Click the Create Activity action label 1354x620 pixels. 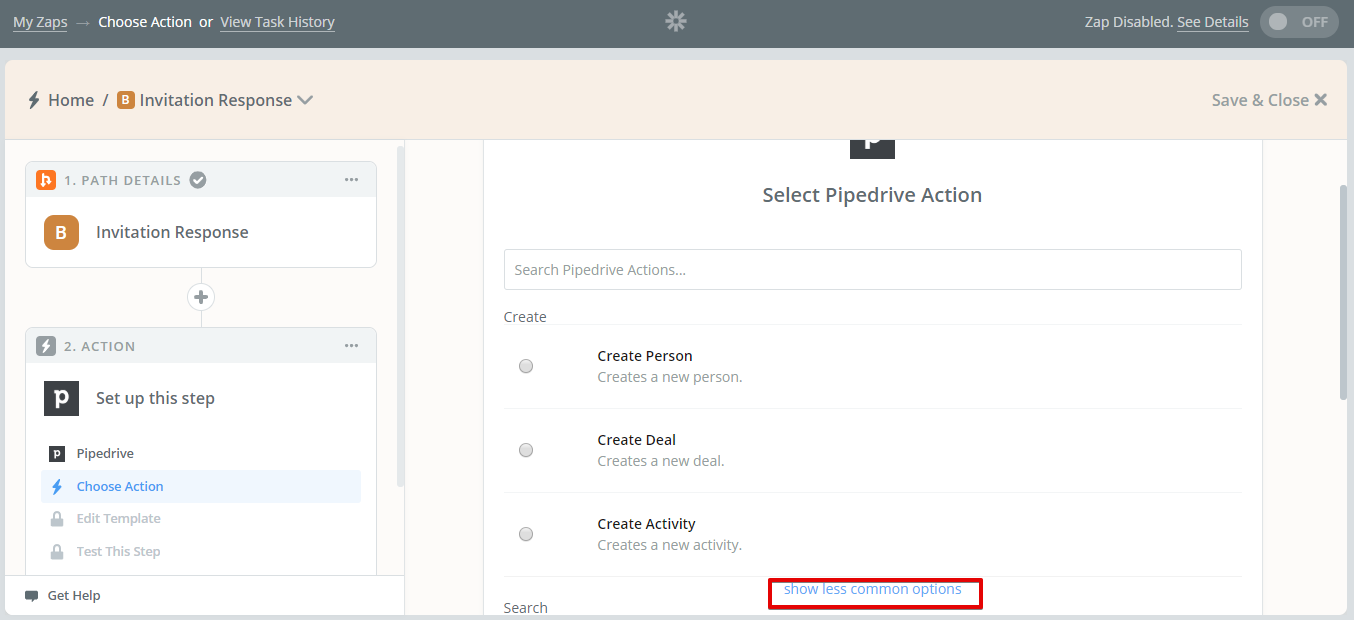[647, 524]
